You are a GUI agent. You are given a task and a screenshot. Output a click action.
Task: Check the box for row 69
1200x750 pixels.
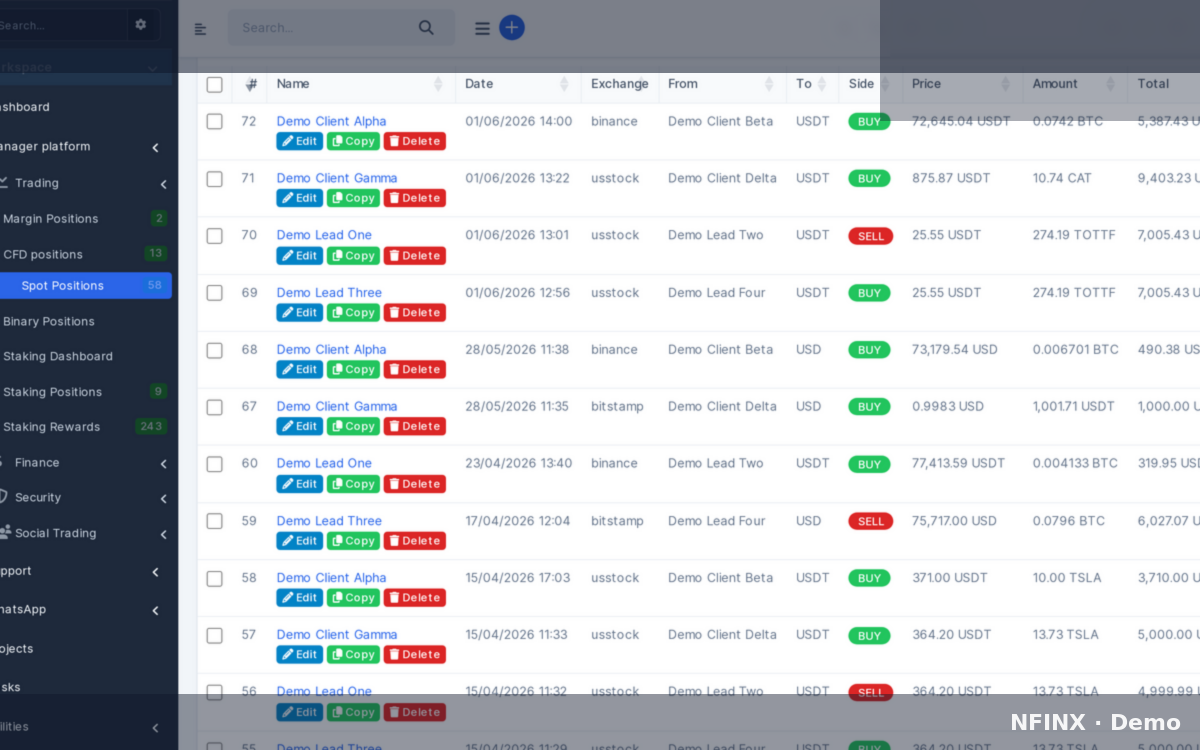coord(214,293)
